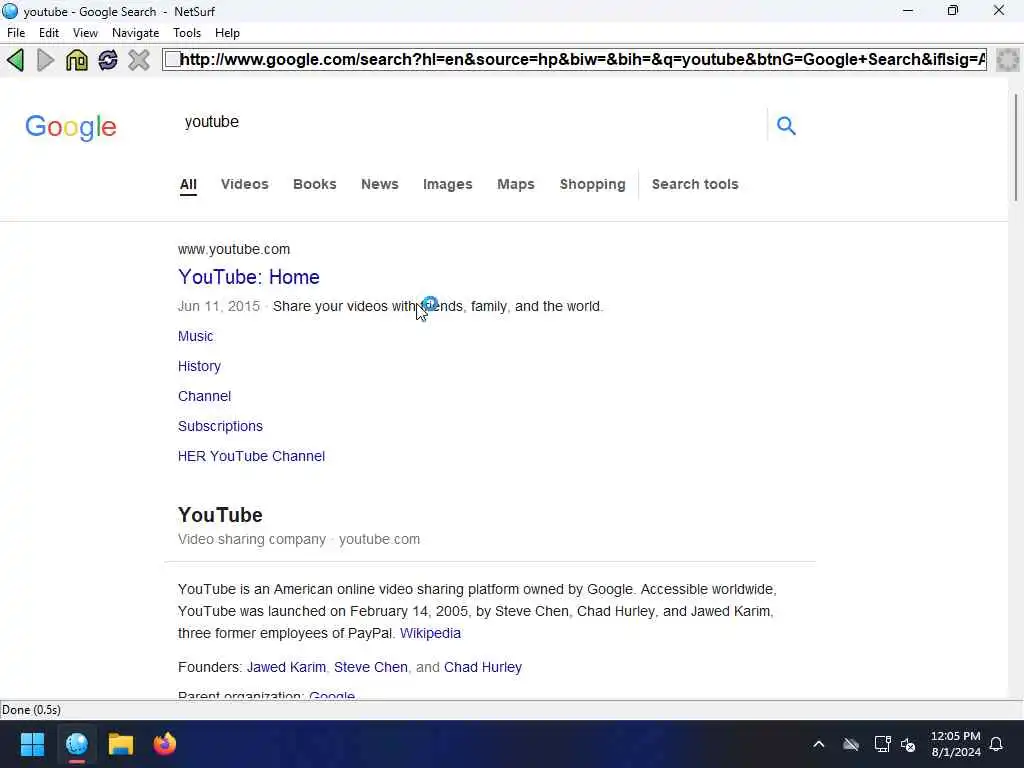Image resolution: width=1024 pixels, height=768 pixels.
Task: Stop loading with the X icon
Action: tap(138, 60)
